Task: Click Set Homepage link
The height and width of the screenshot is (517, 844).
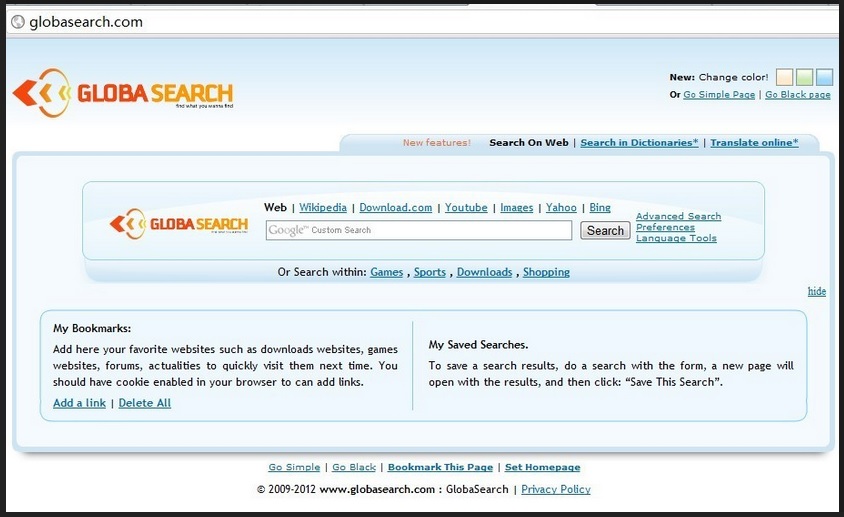Action: pos(543,467)
